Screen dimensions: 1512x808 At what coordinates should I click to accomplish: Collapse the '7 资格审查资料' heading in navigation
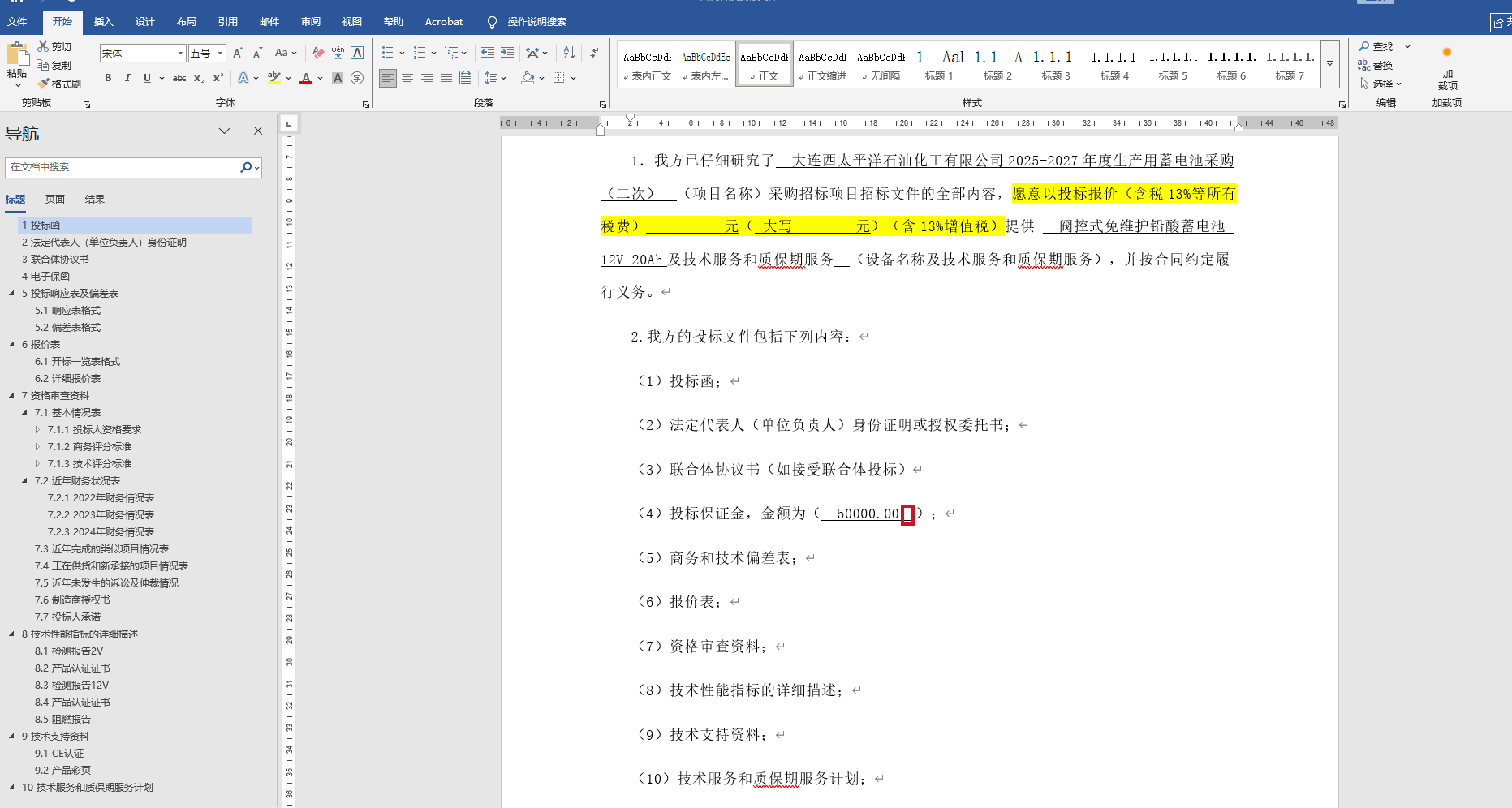click(11, 396)
